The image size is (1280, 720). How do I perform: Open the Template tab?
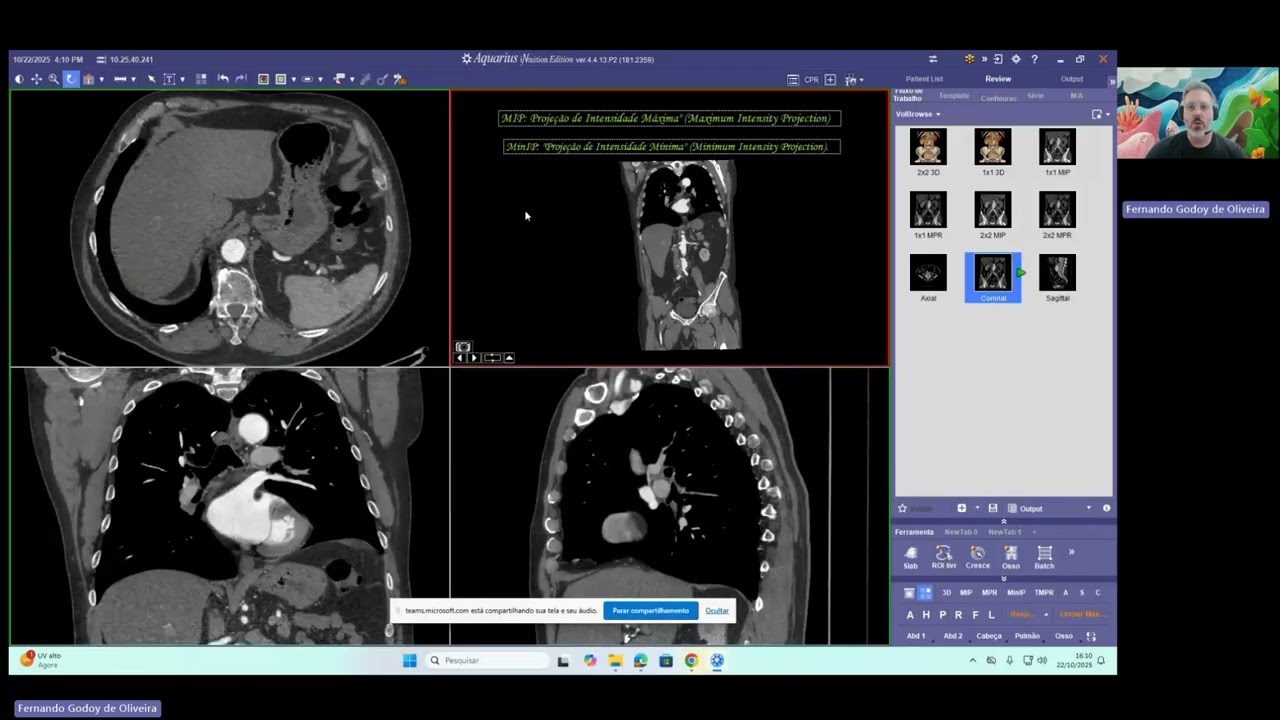point(954,96)
